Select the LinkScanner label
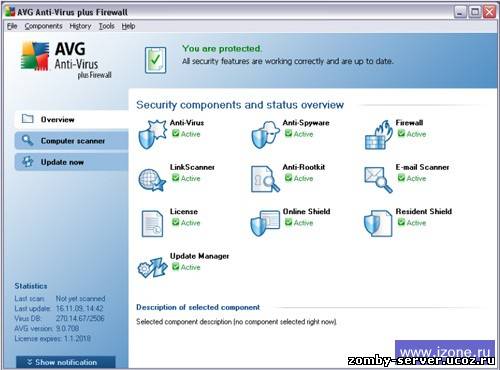Screen dimensions: 500x370 192,167
